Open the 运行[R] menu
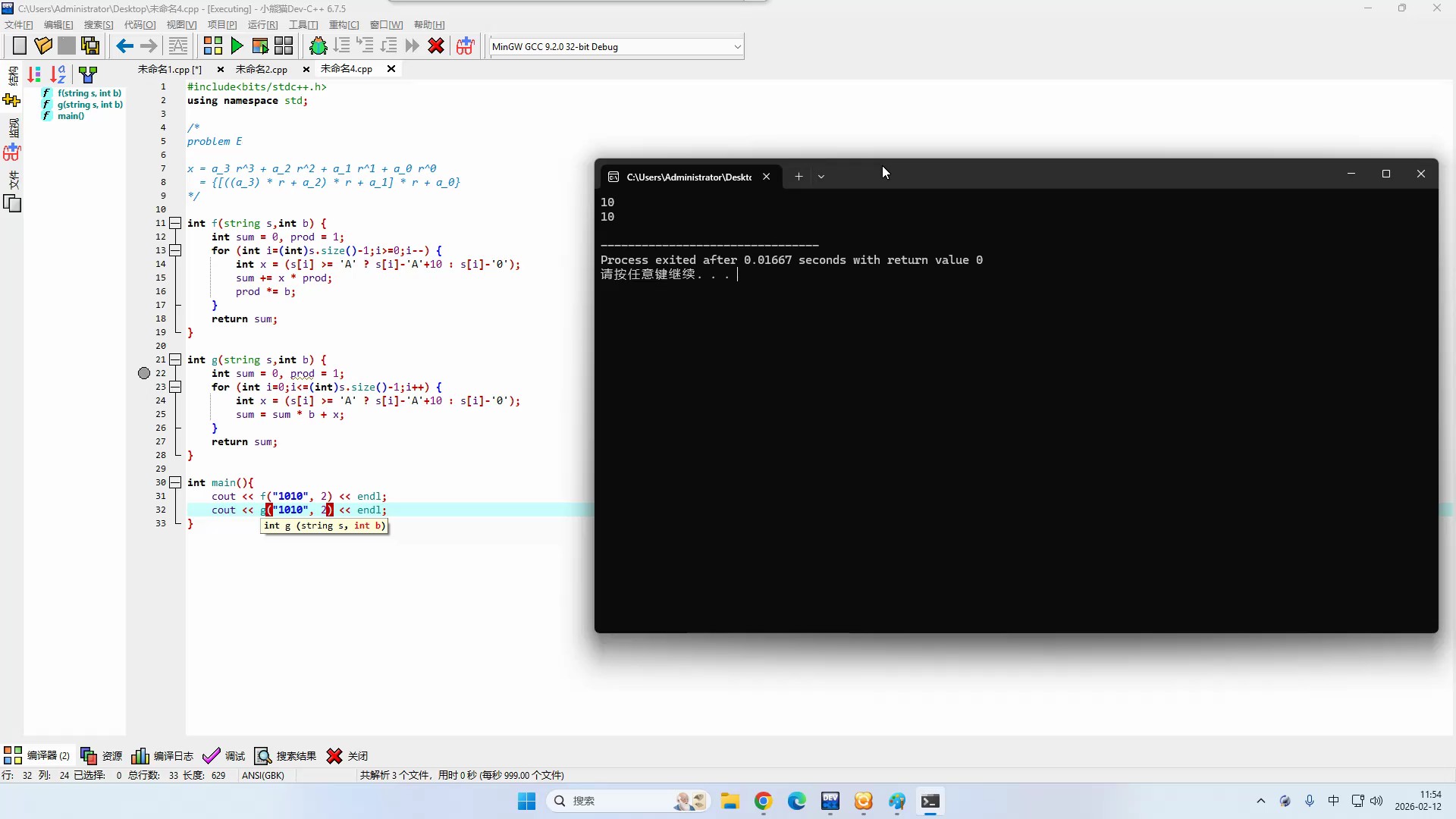 262,25
